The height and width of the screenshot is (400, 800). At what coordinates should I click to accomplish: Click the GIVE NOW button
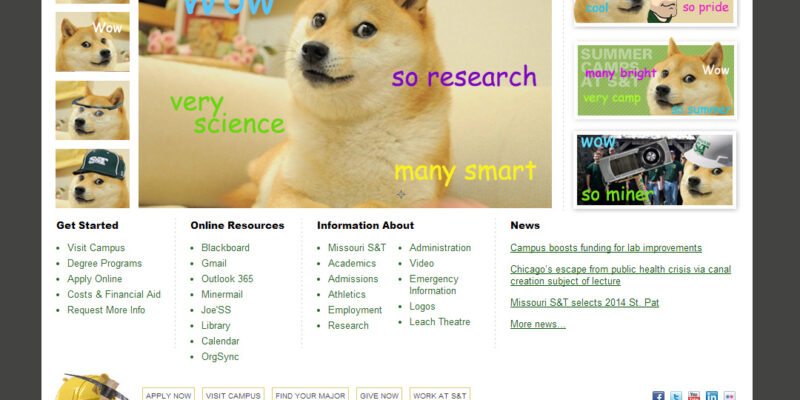(379, 395)
